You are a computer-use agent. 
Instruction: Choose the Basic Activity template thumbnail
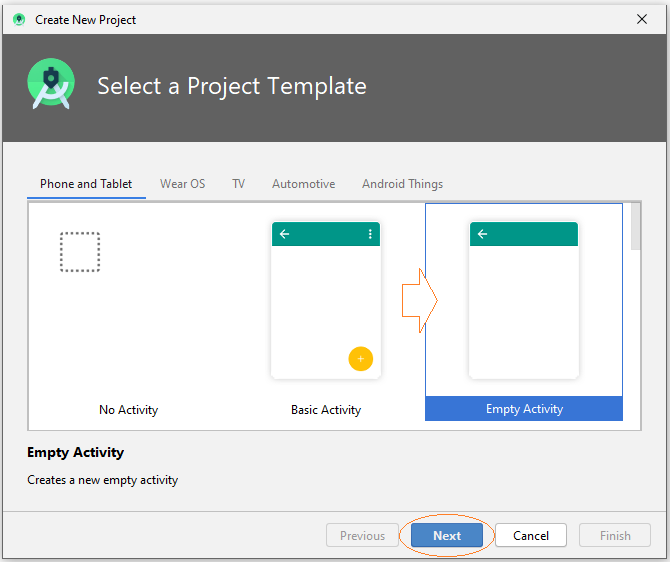[x=326, y=300]
